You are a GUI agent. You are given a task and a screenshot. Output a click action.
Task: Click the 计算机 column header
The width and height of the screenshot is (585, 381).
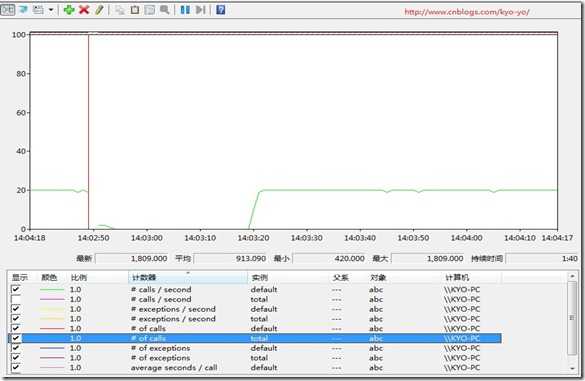457,277
